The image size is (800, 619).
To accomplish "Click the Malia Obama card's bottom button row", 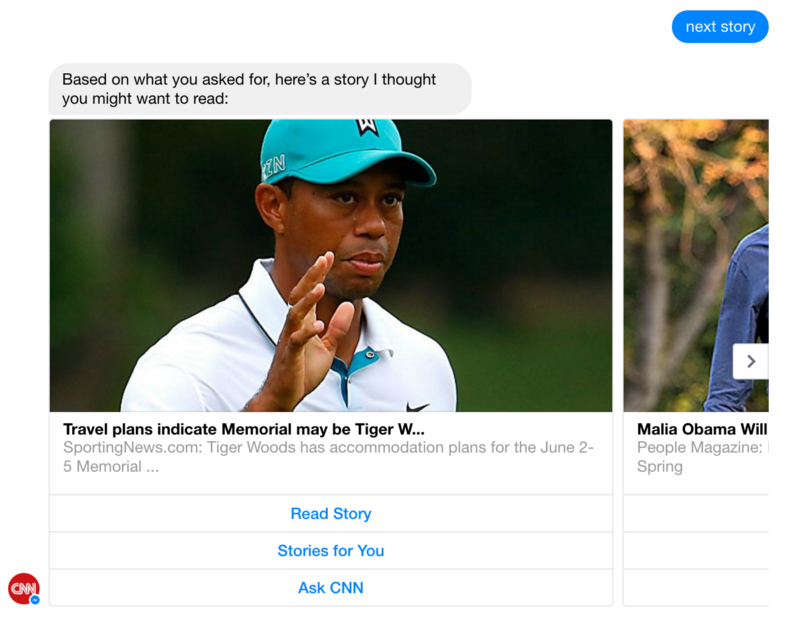I will pyautogui.click(x=696, y=588).
